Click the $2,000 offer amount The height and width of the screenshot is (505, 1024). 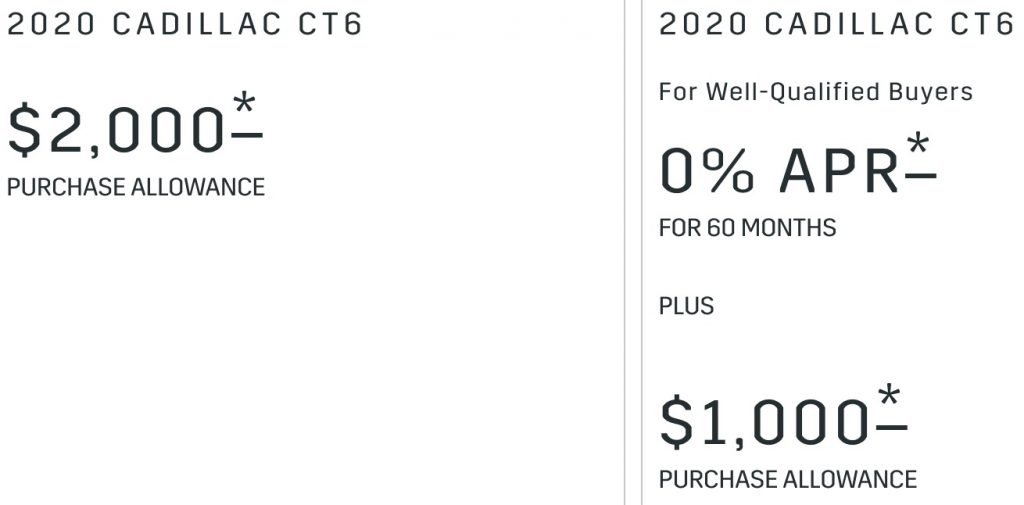tap(116, 130)
